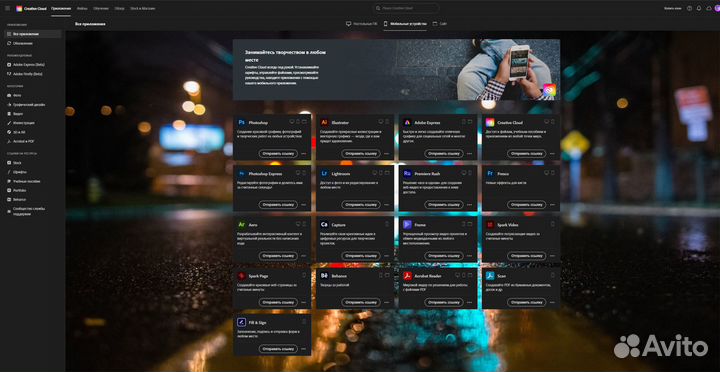Click the Behance Bē card app icon
This screenshot has width=720, height=372.
click(x=324, y=276)
